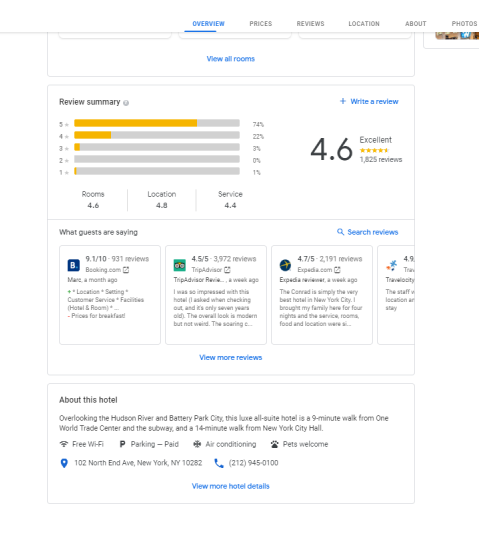The width and height of the screenshot is (479, 536).
Task: Click the yellow star rating icons
Action: (x=374, y=150)
